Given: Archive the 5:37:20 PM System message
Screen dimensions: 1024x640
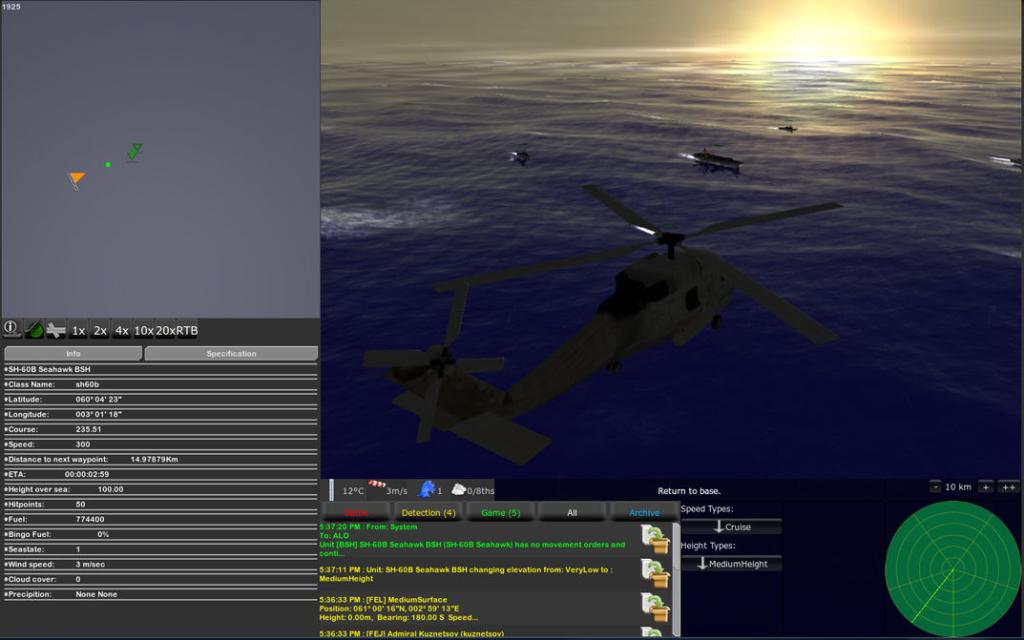Looking at the screenshot, I should click(x=655, y=538).
